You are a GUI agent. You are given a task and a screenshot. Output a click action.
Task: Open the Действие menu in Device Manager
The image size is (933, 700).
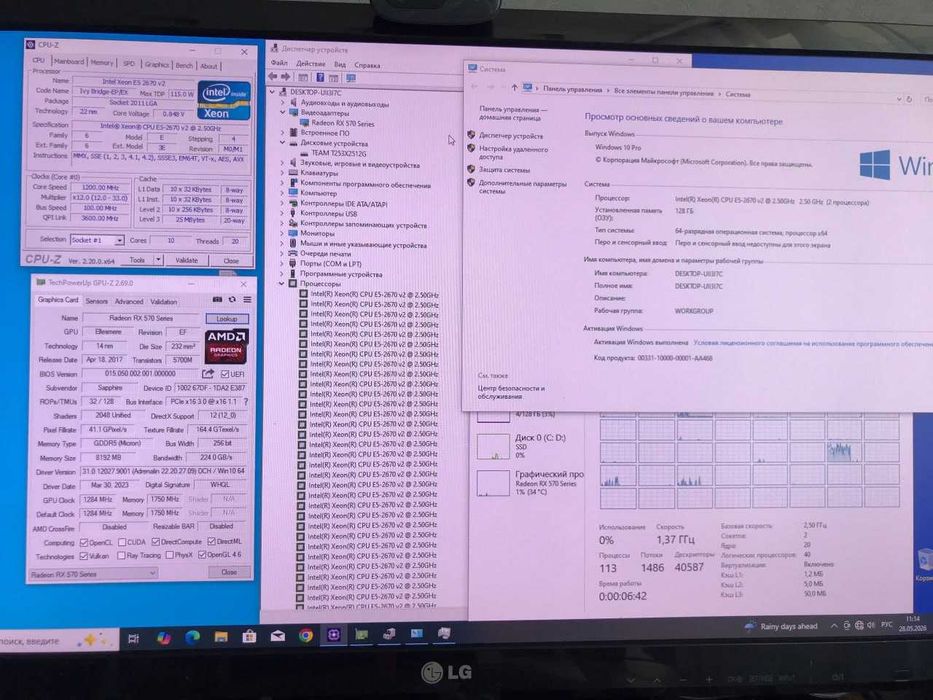click(311, 64)
